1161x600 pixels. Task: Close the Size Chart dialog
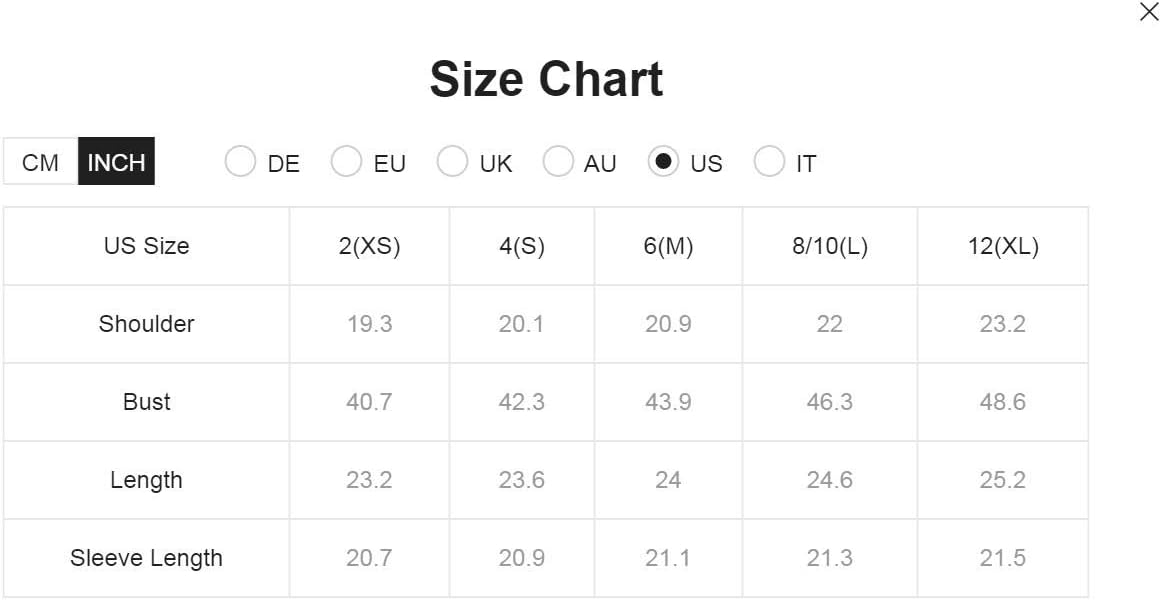(1148, 13)
